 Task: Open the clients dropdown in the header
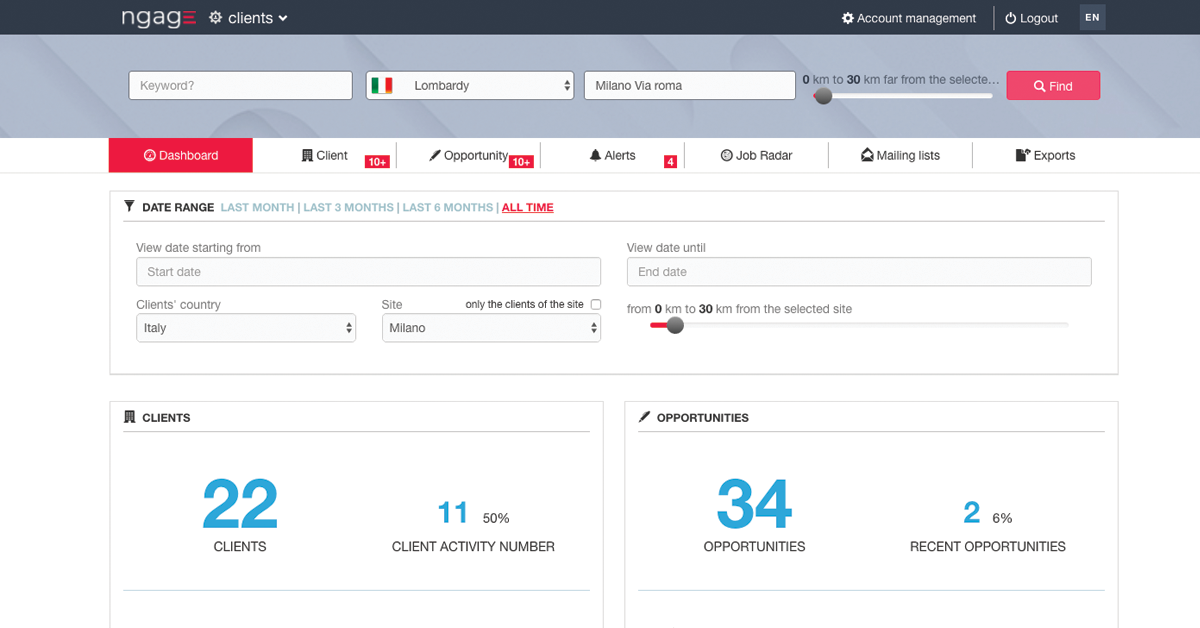[x=248, y=17]
